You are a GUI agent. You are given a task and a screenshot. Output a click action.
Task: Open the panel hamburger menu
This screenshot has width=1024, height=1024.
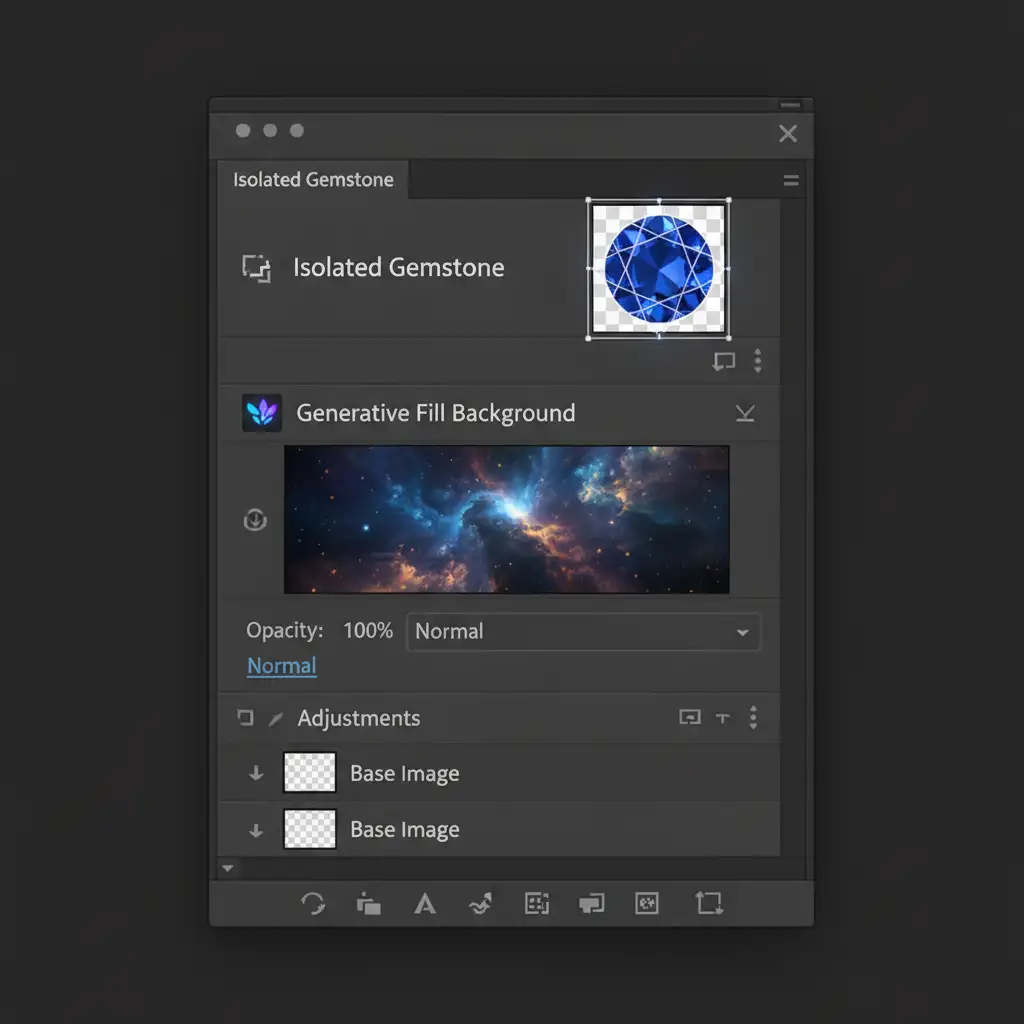791,180
